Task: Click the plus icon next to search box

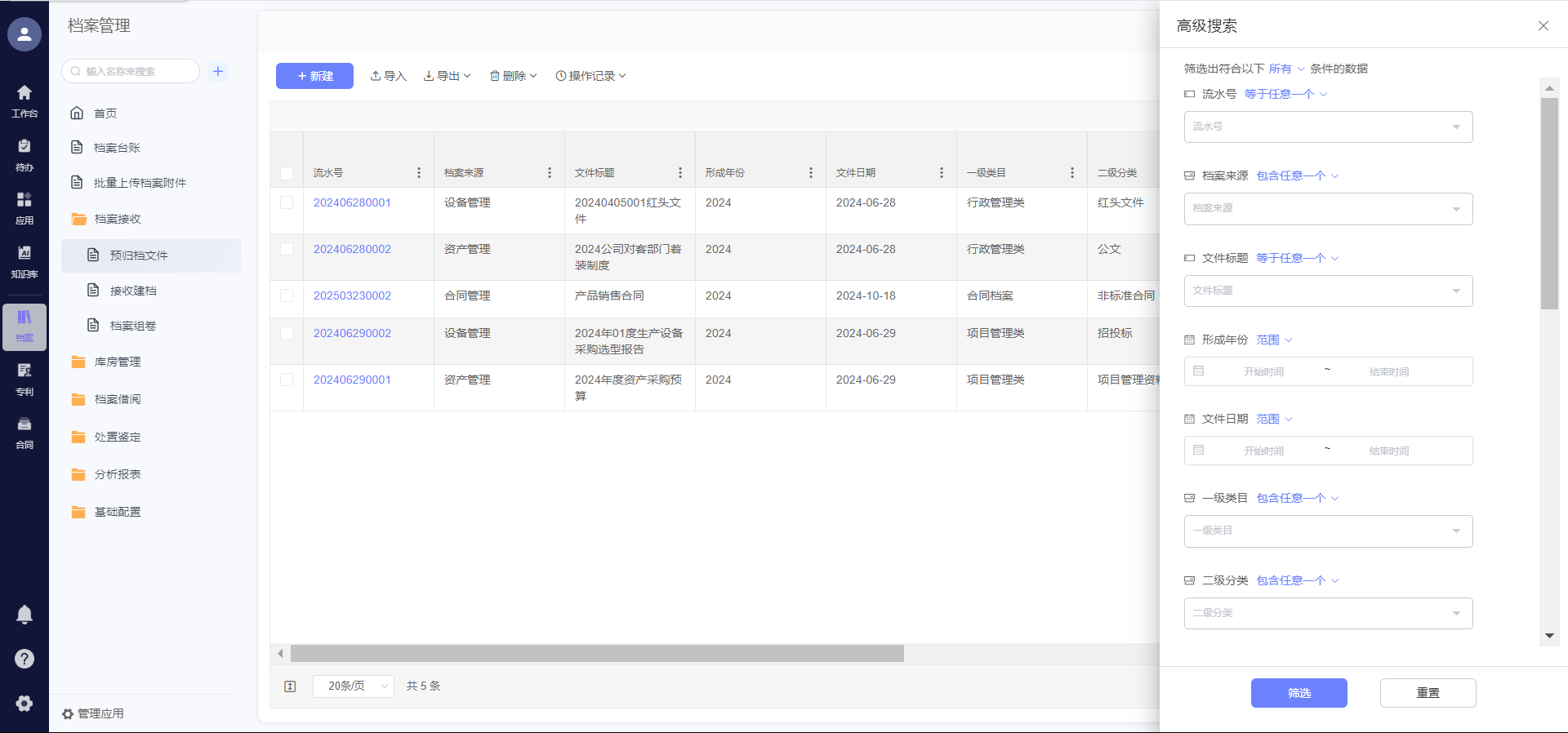Action: tap(218, 71)
